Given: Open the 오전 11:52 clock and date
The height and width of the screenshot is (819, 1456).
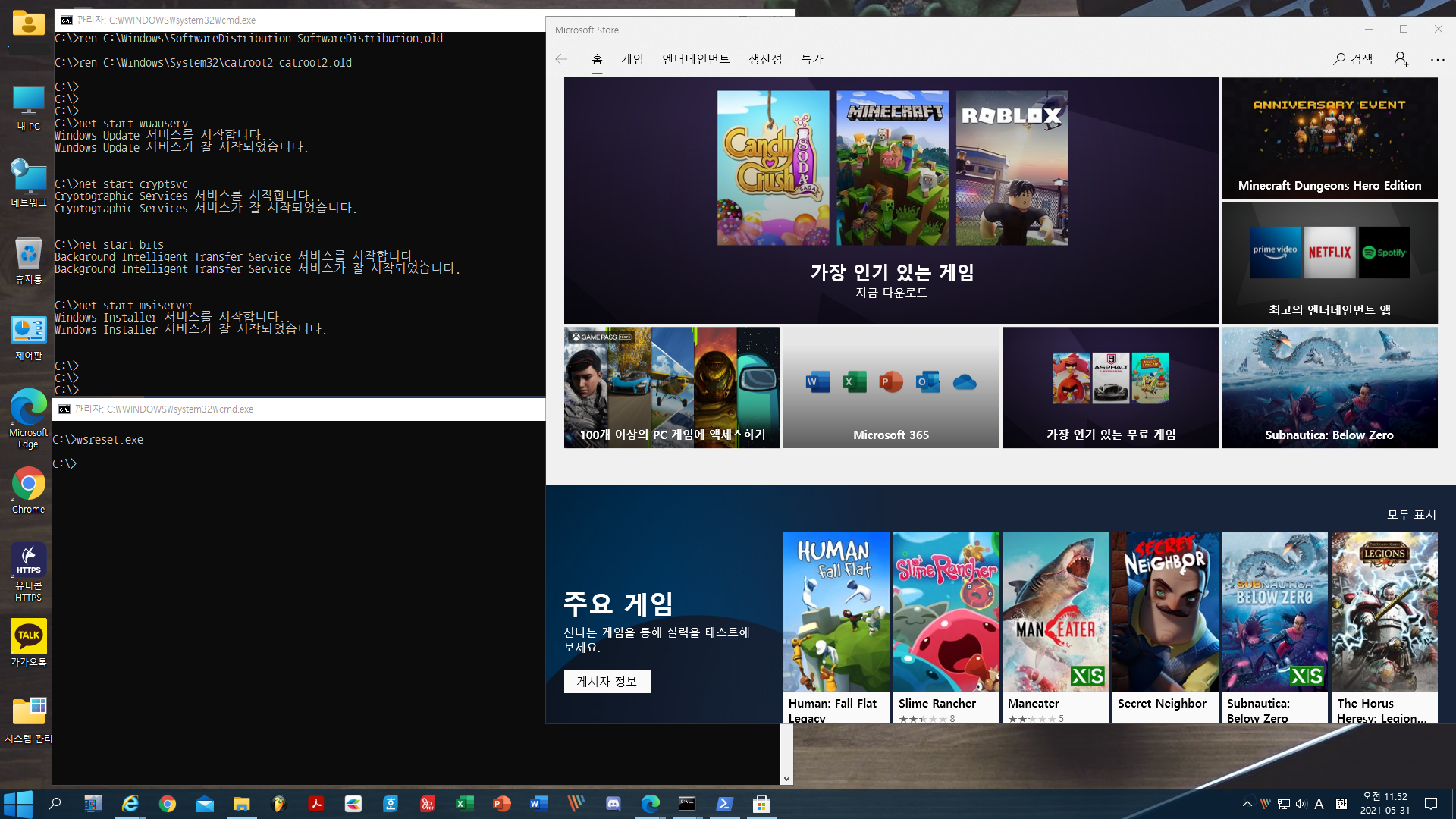Looking at the screenshot, I should [x=1385, y=804].
